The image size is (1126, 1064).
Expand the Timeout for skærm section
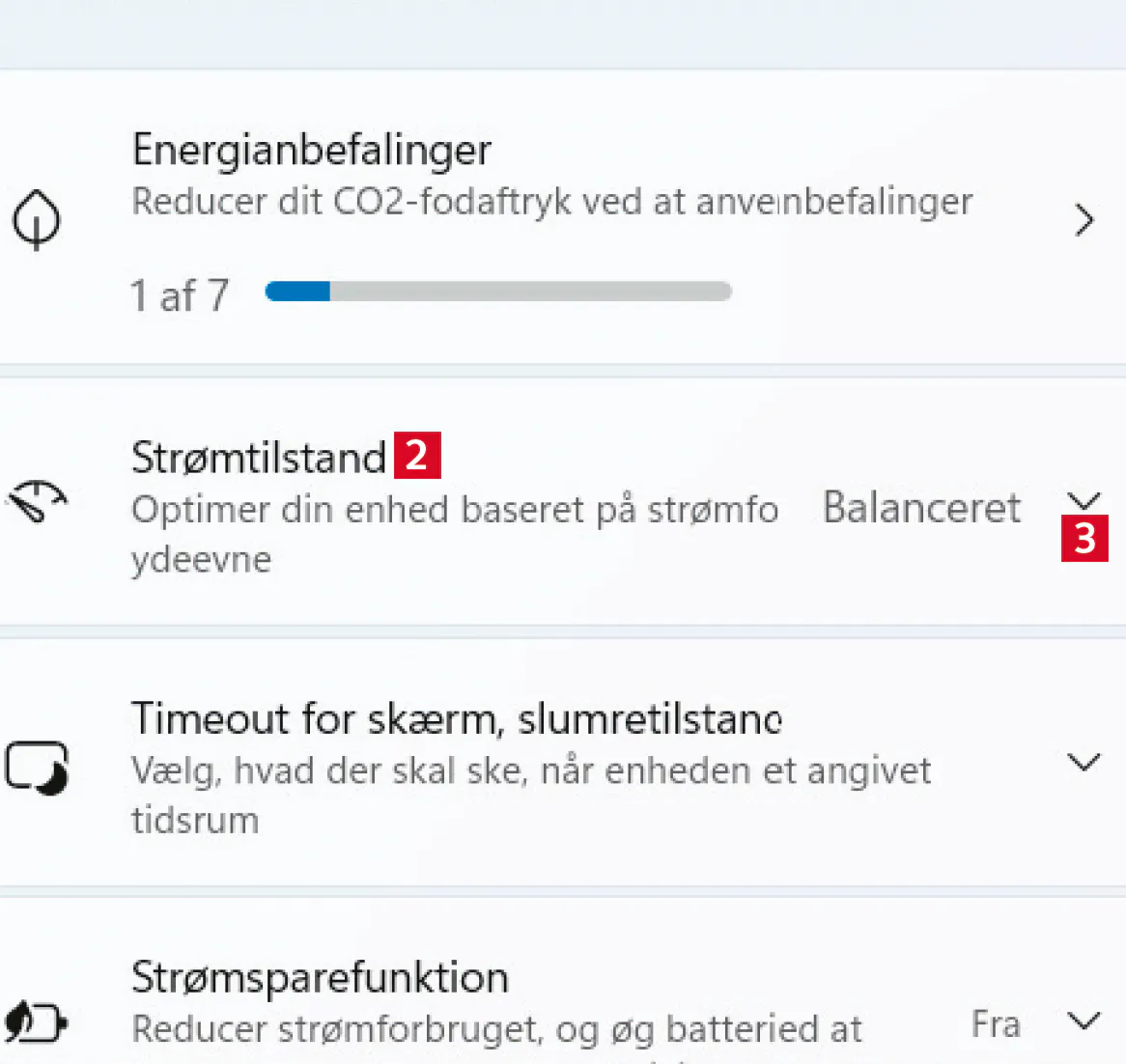click(1084, 762)
